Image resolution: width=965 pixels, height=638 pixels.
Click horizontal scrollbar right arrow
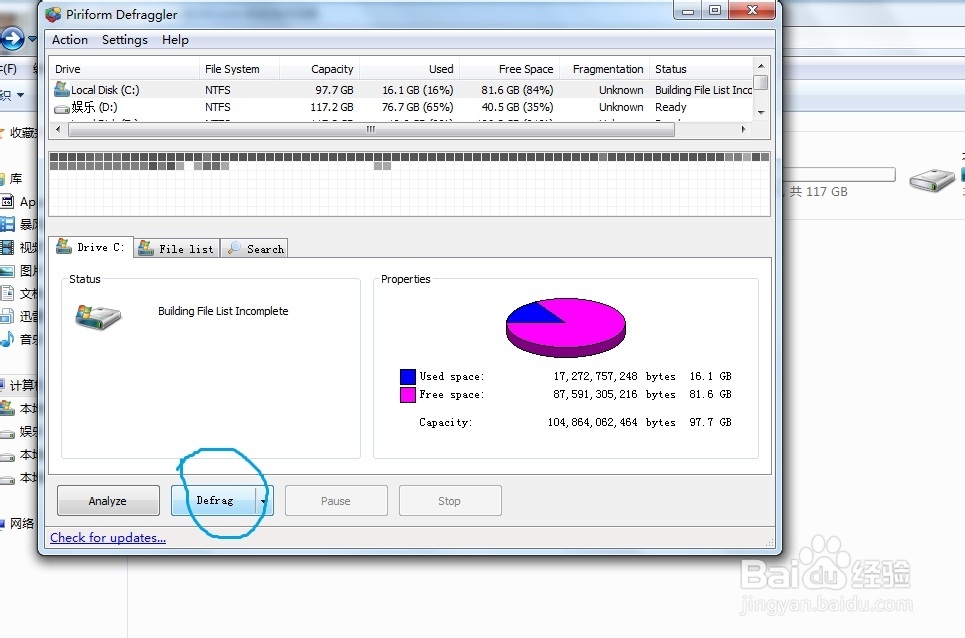[x=743, y=129]
